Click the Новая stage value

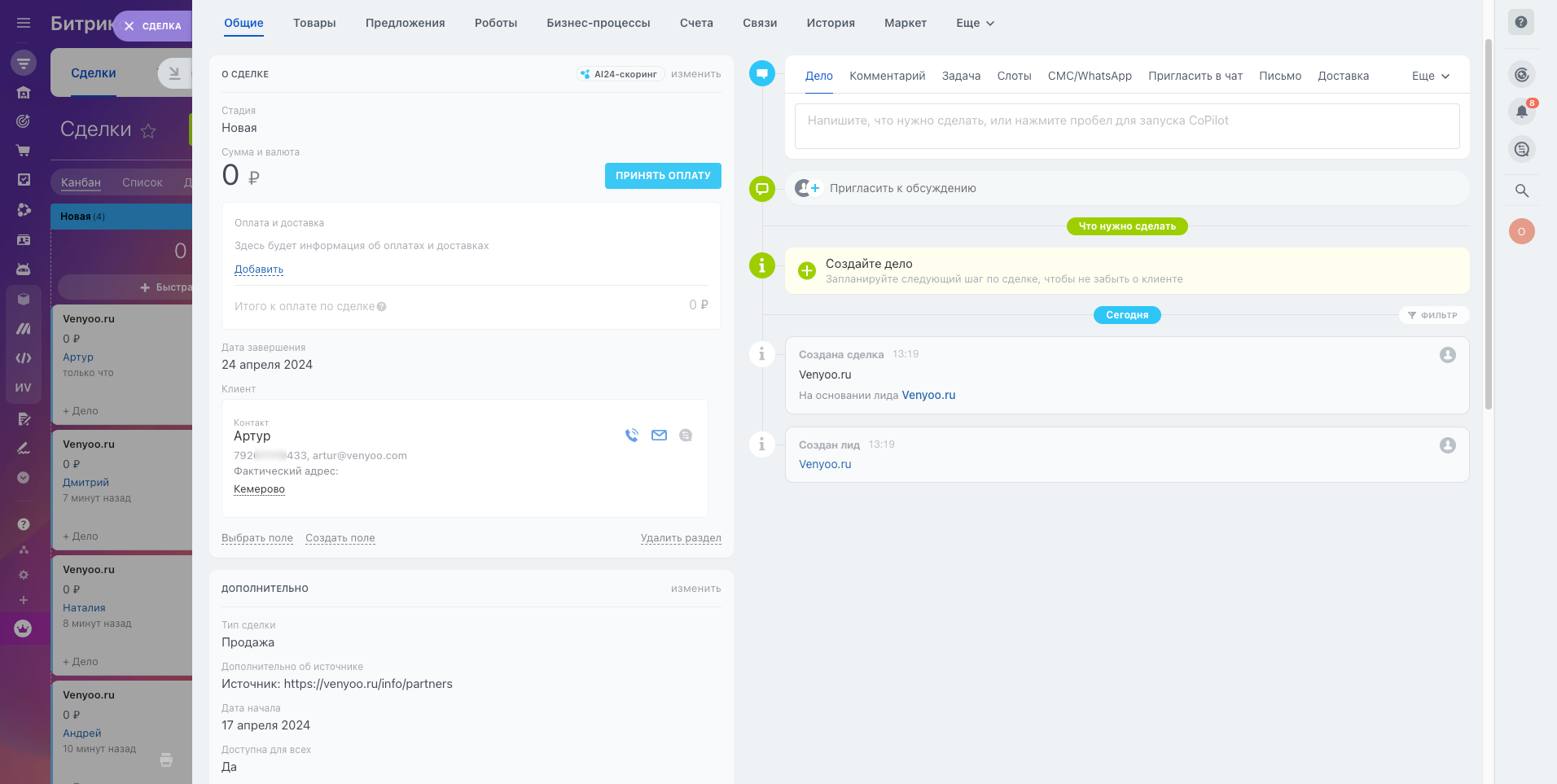click(x=239, y=128)
